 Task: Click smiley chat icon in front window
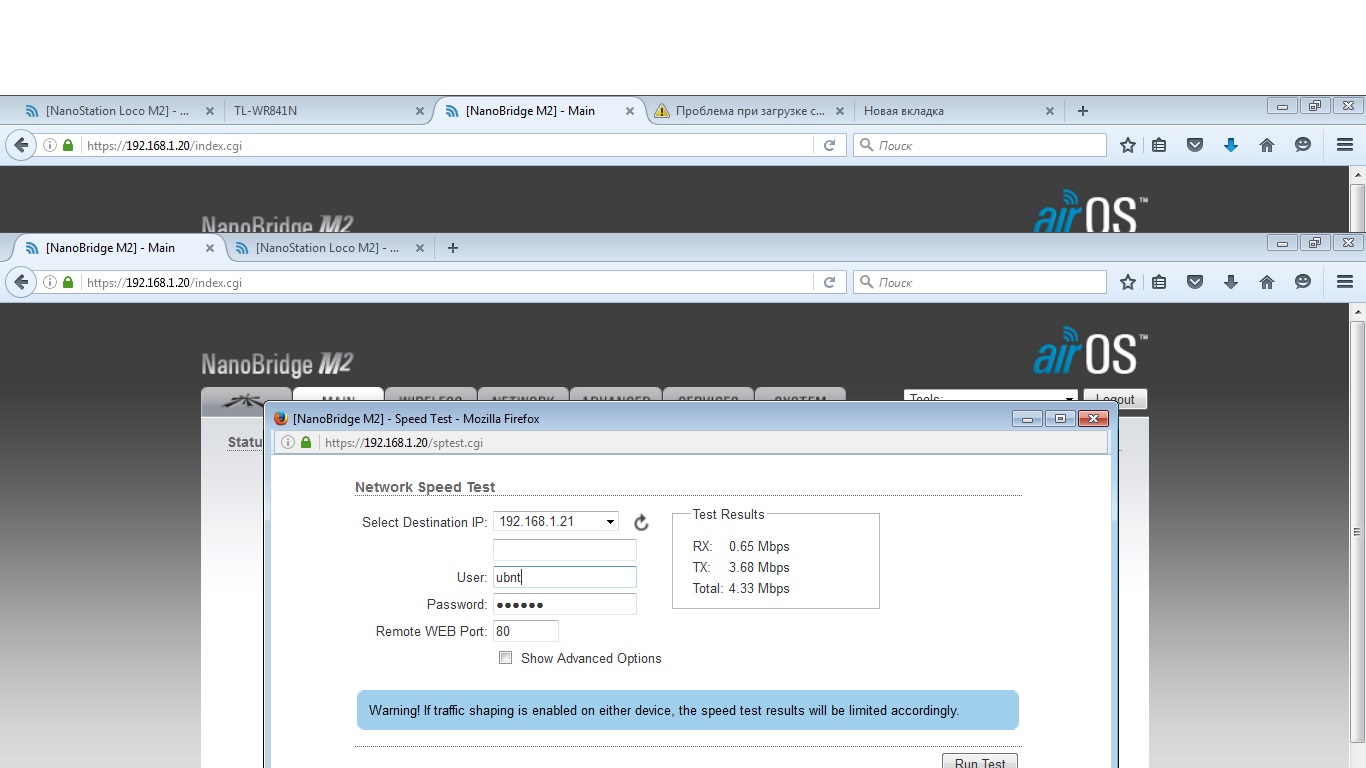pos(1303,282)
